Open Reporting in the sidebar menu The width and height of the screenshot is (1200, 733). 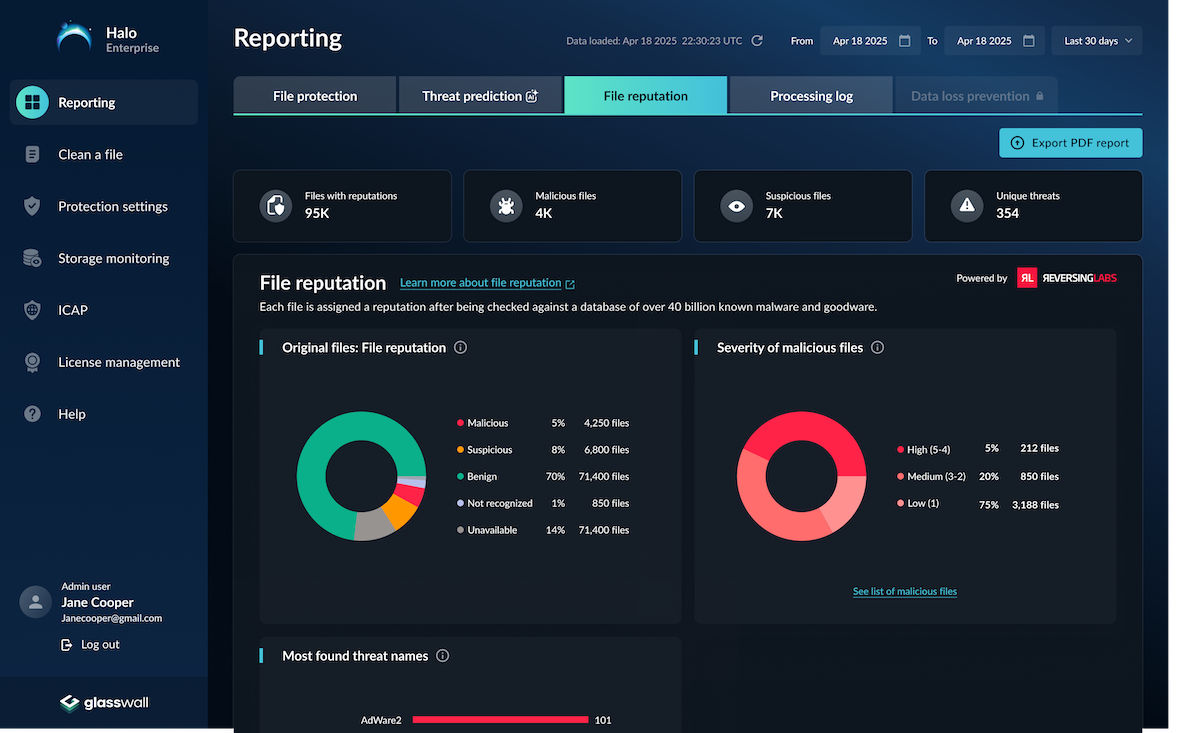104,102
